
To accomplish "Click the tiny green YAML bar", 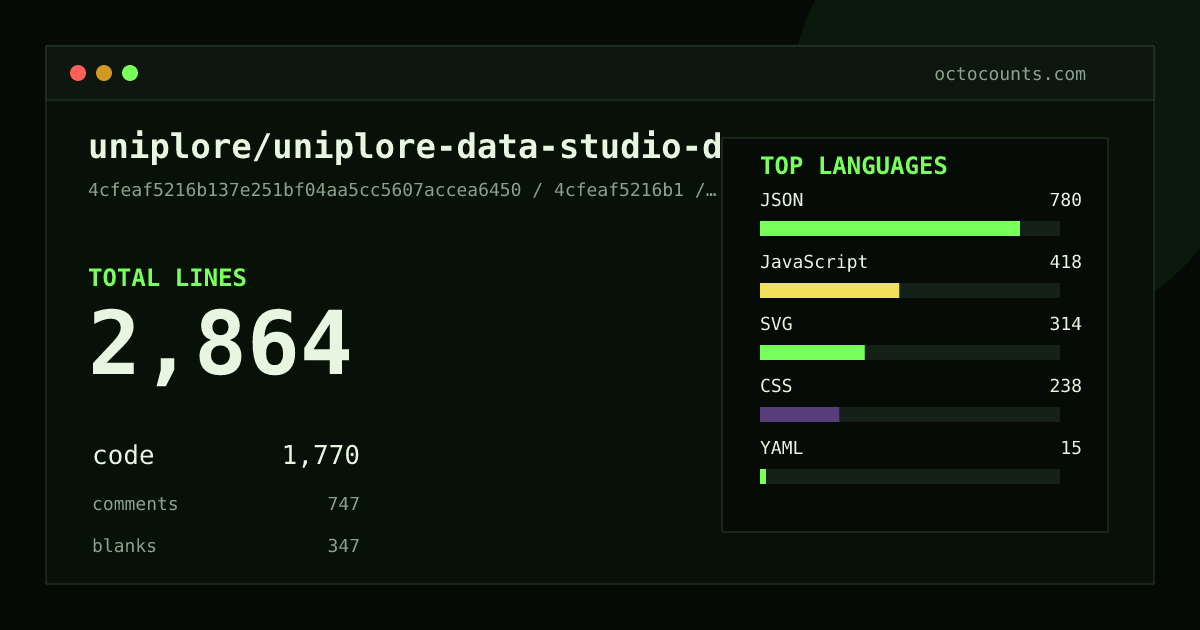I will [x=763, y=477].
